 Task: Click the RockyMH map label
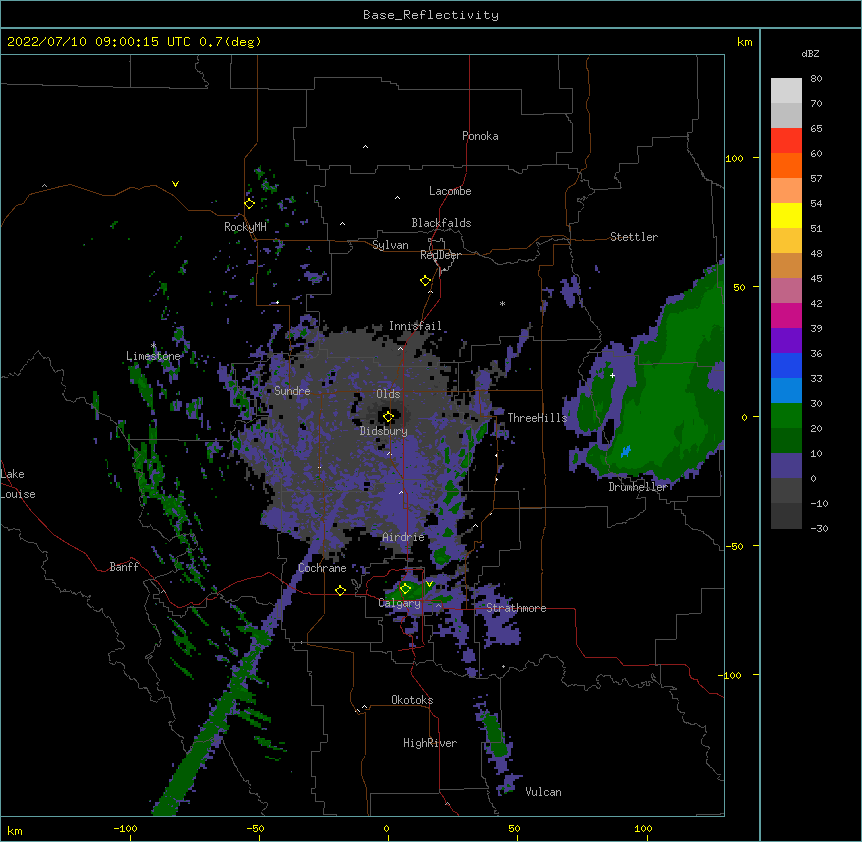245,227
